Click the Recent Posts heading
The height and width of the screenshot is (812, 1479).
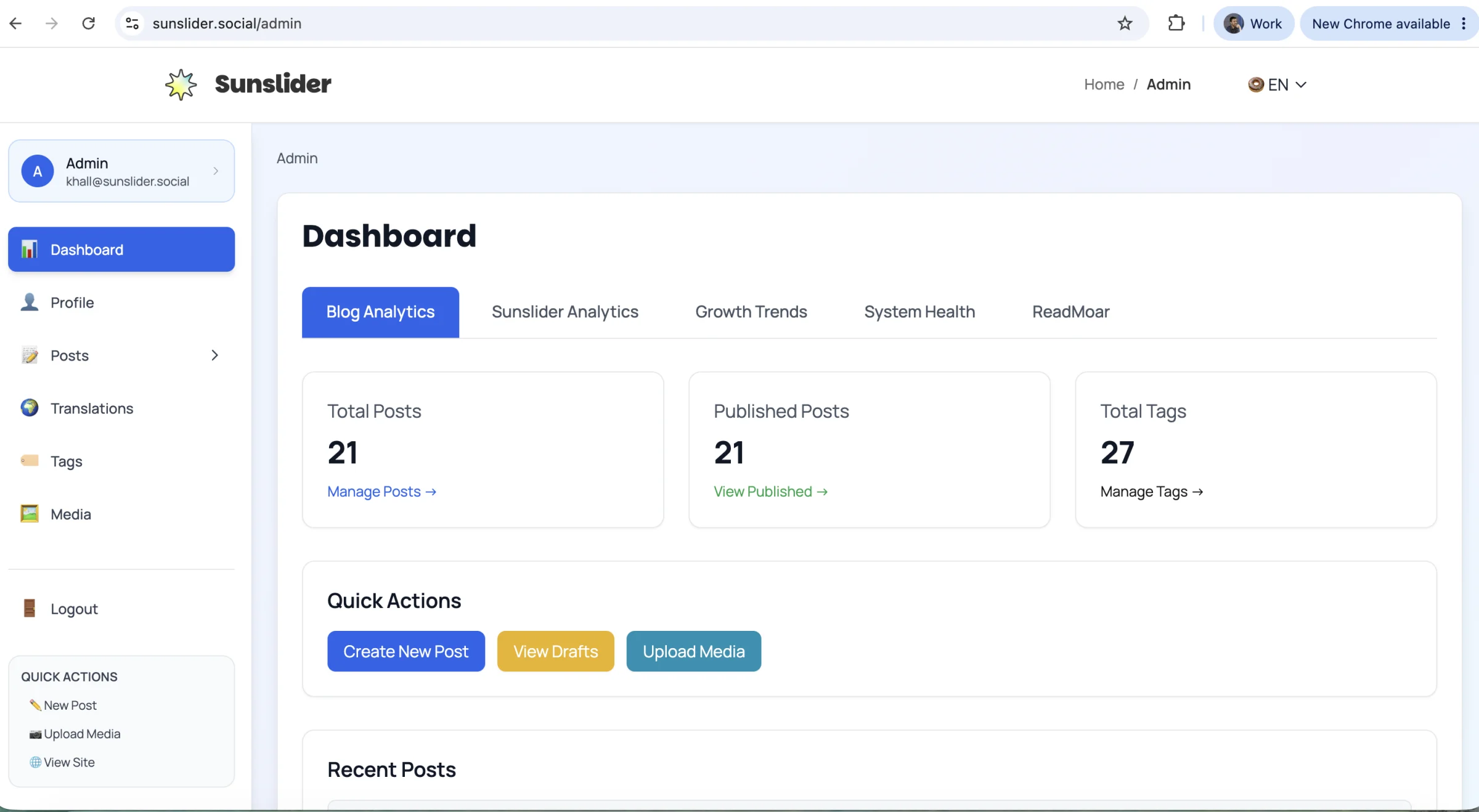391,769
